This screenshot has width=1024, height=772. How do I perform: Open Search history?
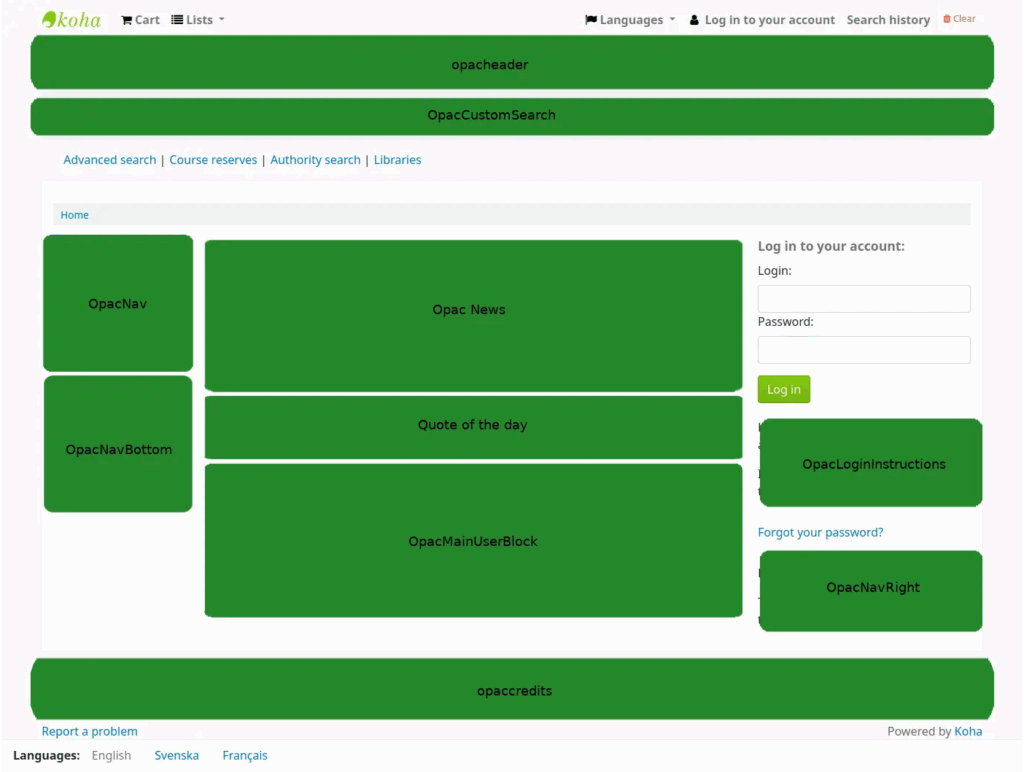888,19
